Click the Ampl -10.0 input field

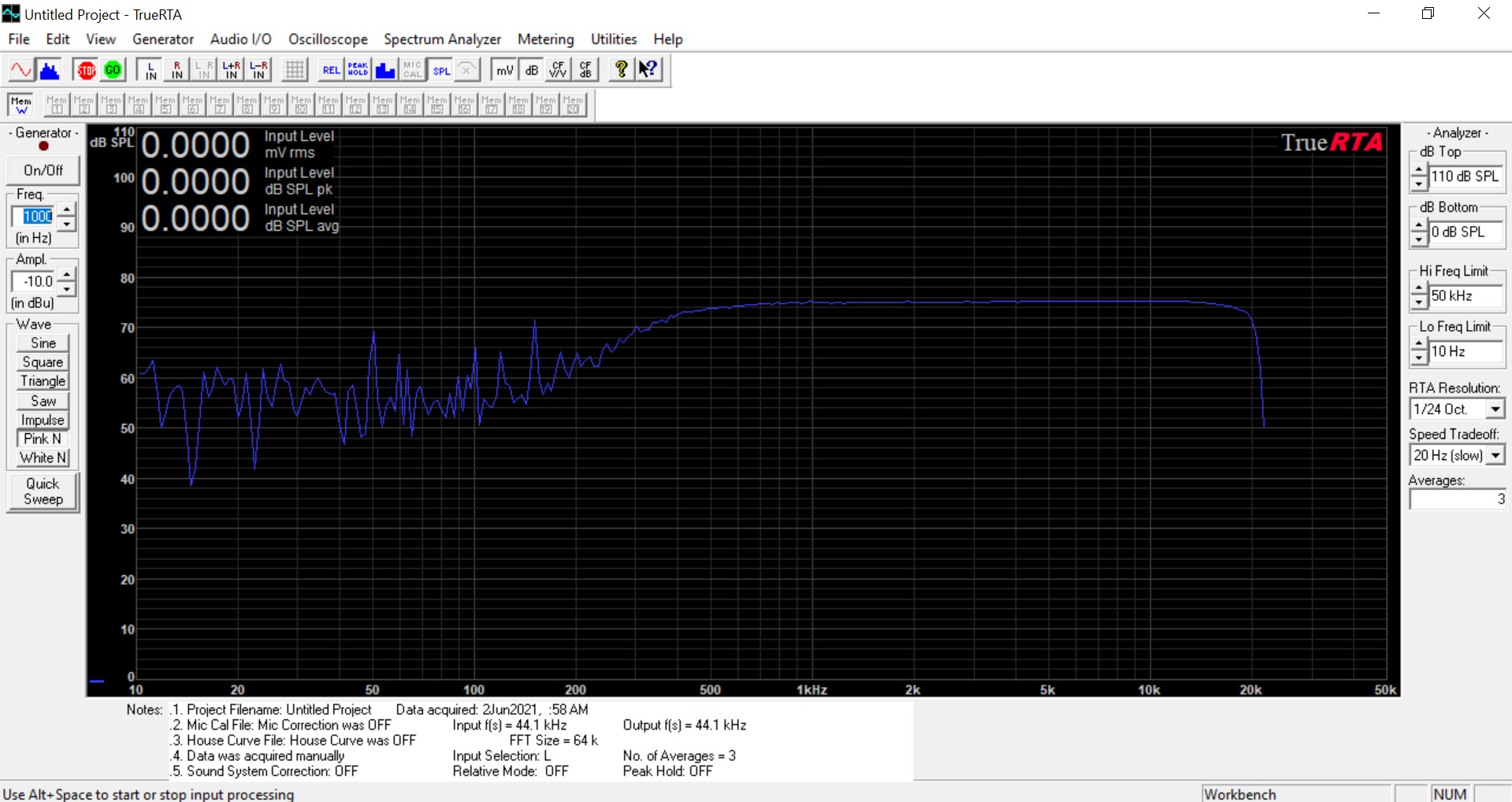click(35, 281)
